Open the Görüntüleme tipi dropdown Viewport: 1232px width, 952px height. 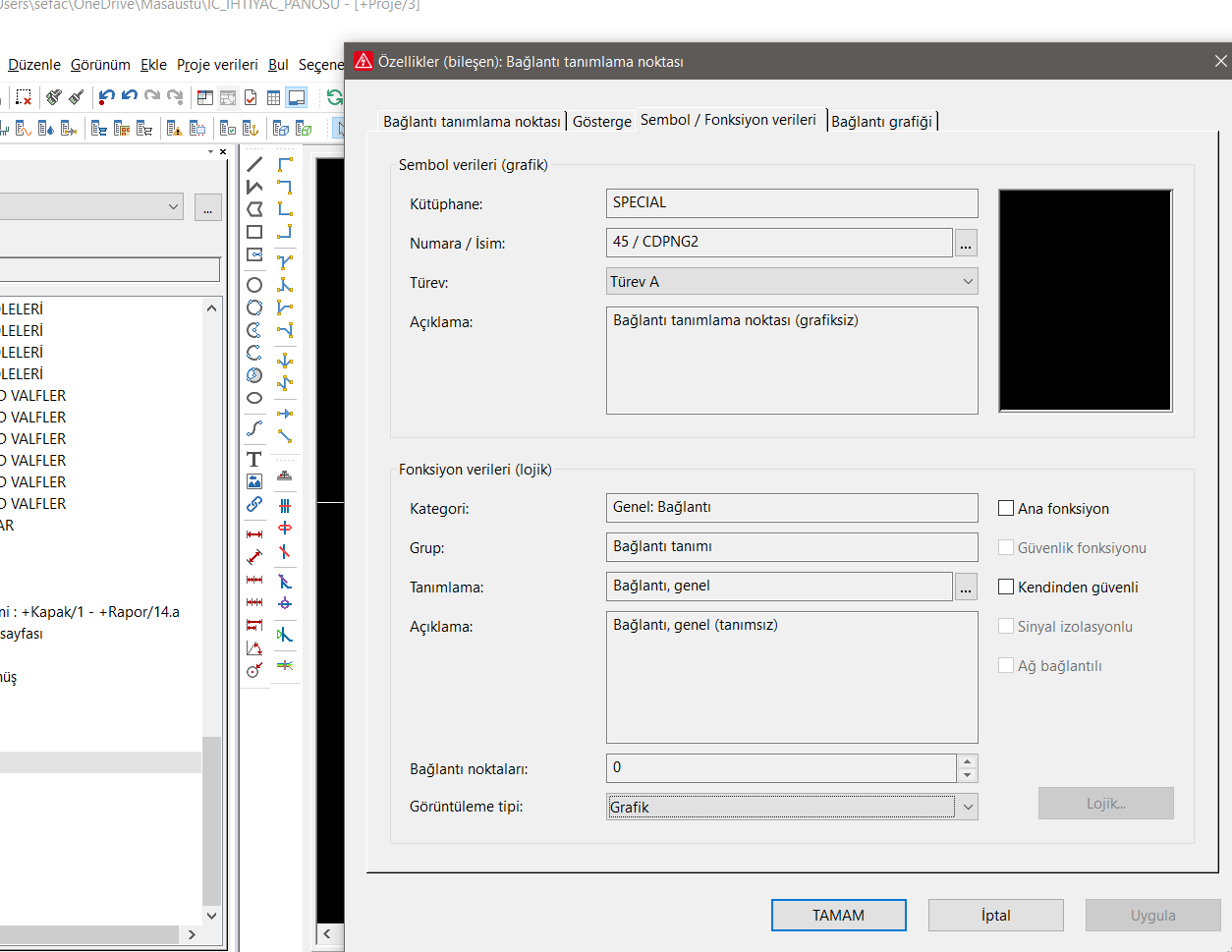[x=792, y=807]
